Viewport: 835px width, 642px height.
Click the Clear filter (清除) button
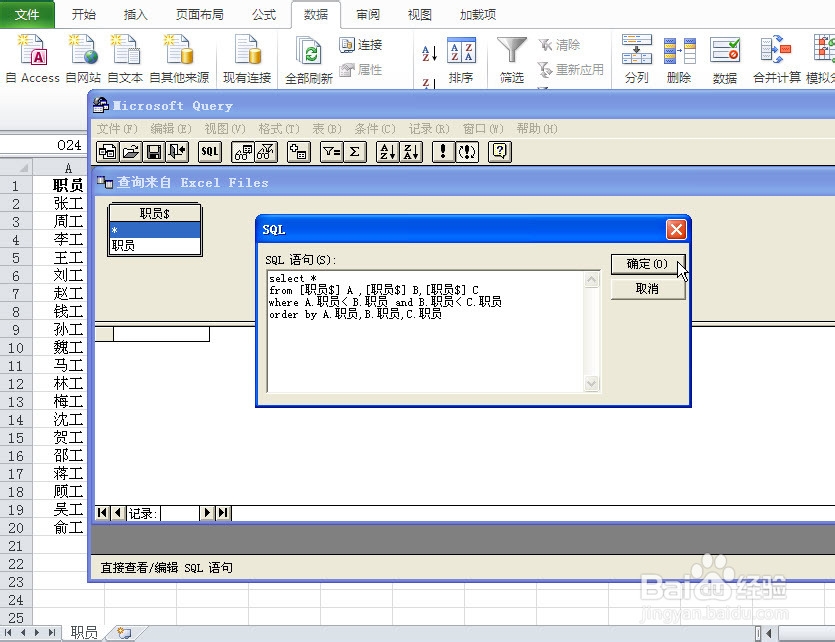click(559, 45)
